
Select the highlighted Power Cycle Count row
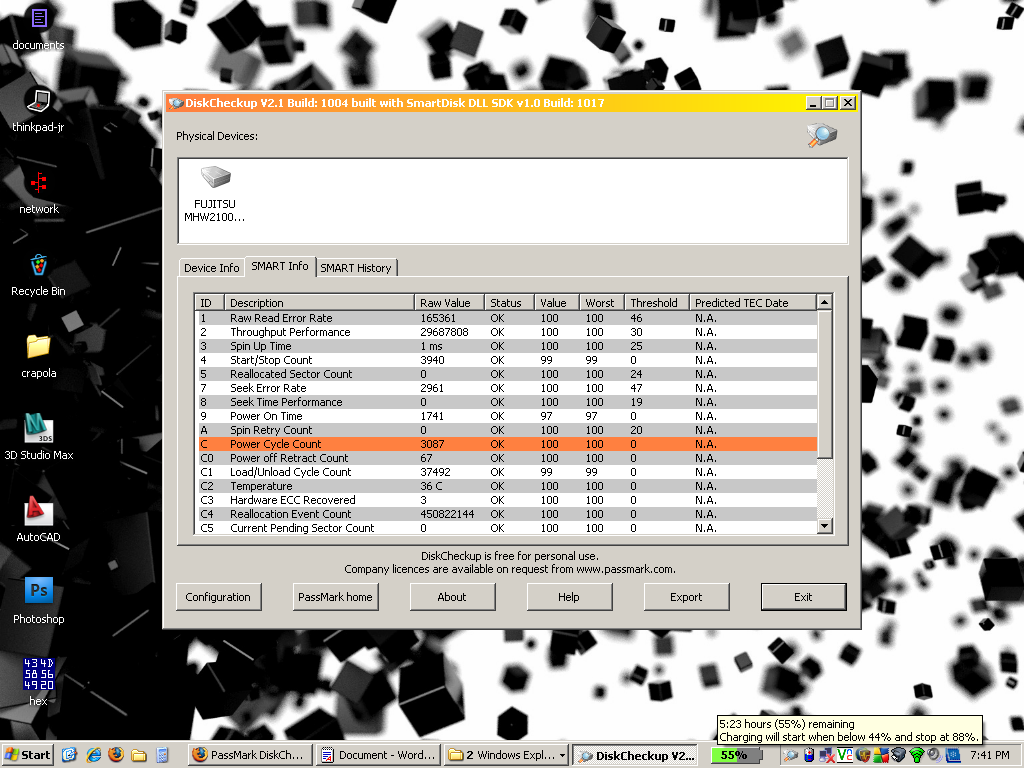(507, 444)
